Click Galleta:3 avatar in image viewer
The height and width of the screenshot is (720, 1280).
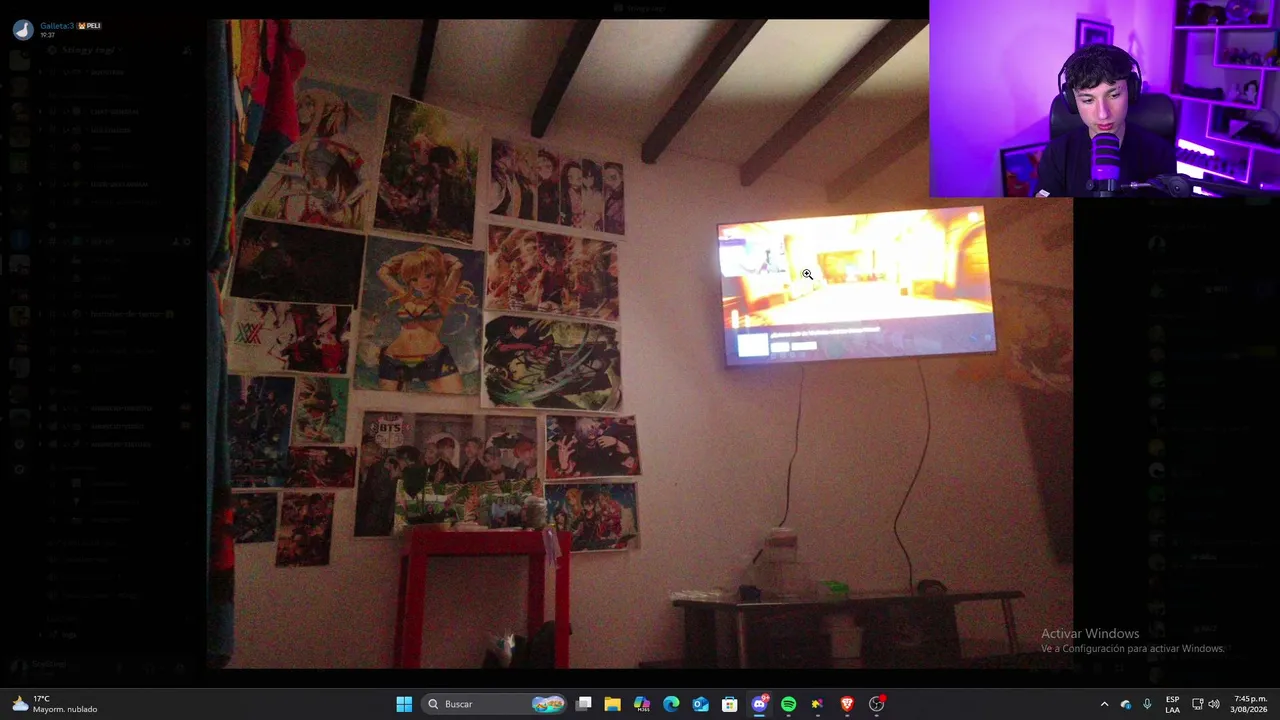point(23,29)
